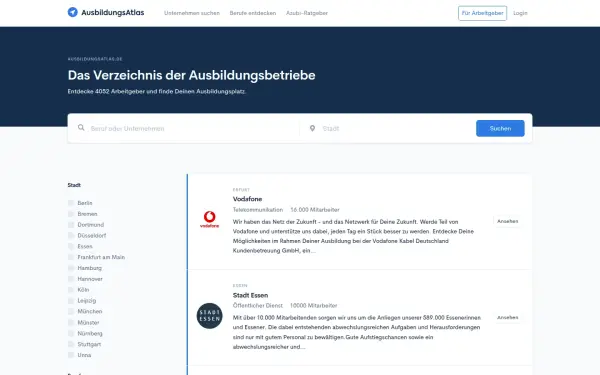The height and width of the screenshot is (375, 600).
Task: Click the 16.000 Mitarbeiter text
Action: coord(315,210)
